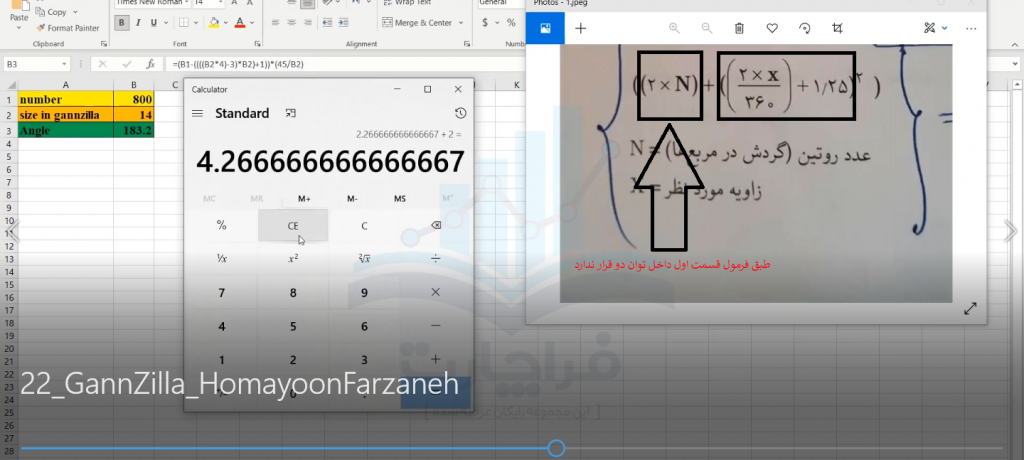Click the C clear button in Calculator
Image resolution: width=1024 pixels, height=460 pixels.
(364, 225)
